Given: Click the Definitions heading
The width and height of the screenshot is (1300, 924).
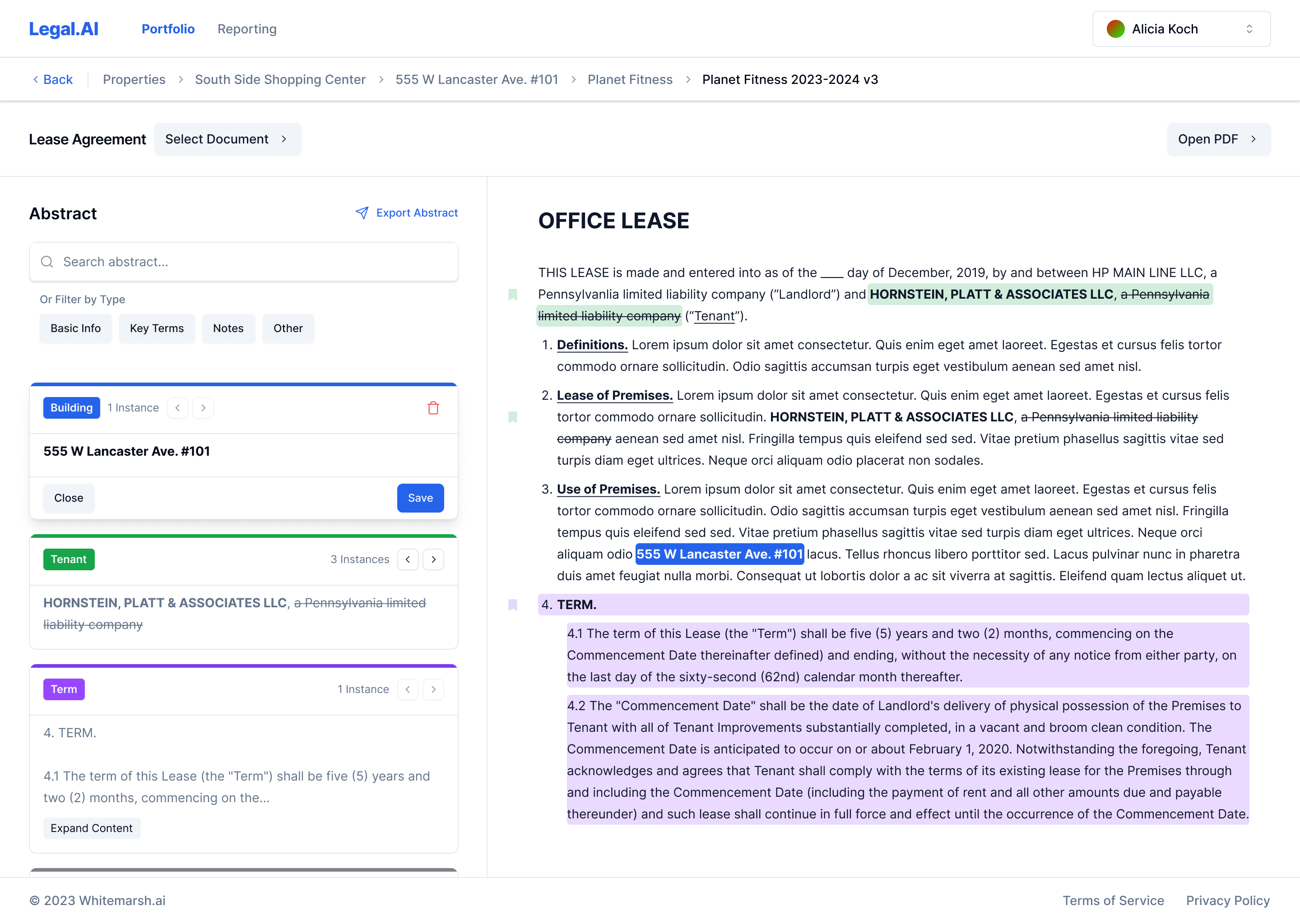Looking at the screenshot, I should coord(592,345).
